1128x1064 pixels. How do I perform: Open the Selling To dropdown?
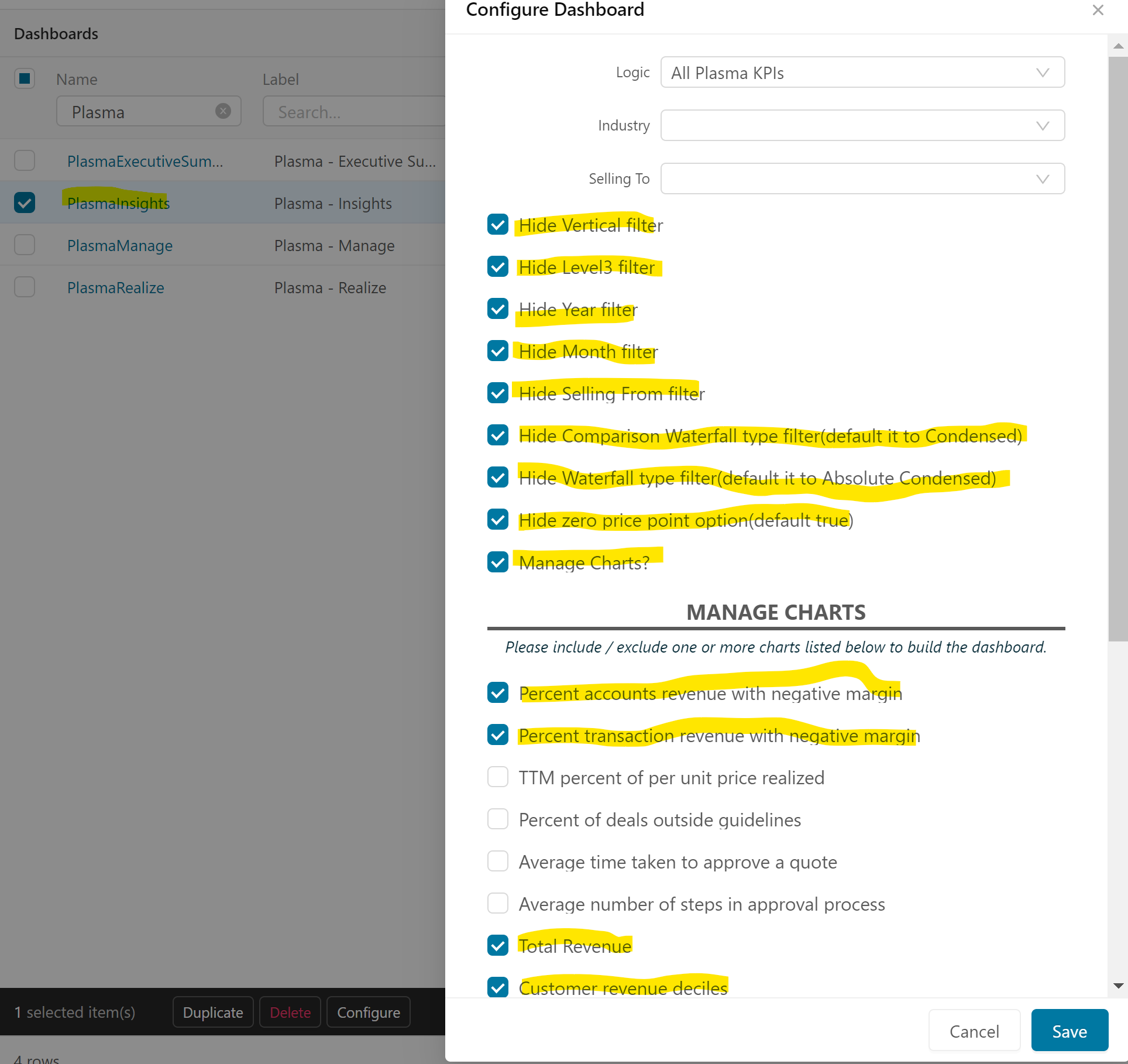coord(862,179)
